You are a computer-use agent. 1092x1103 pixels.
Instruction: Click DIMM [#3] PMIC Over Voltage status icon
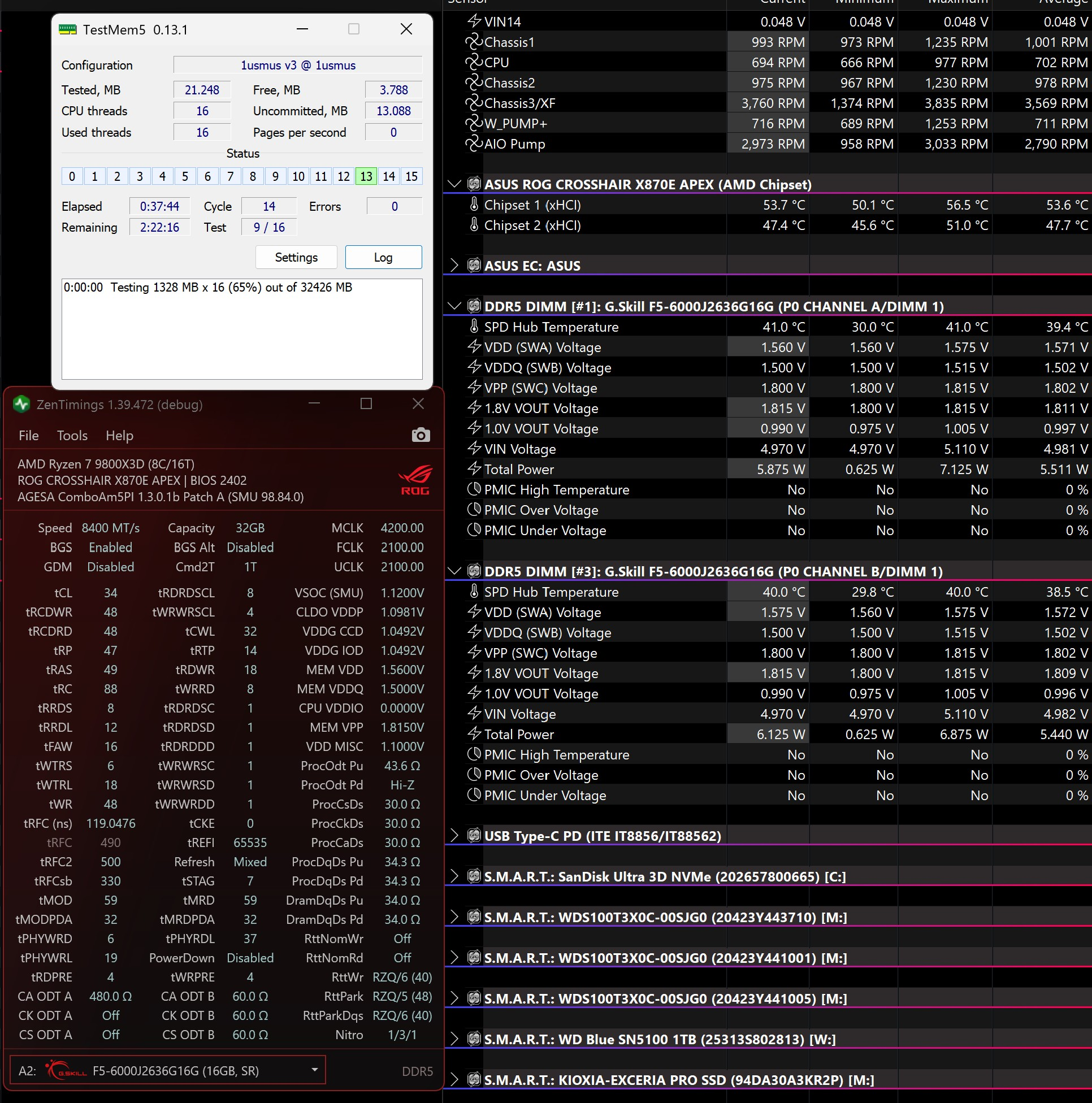pos(474,775)
